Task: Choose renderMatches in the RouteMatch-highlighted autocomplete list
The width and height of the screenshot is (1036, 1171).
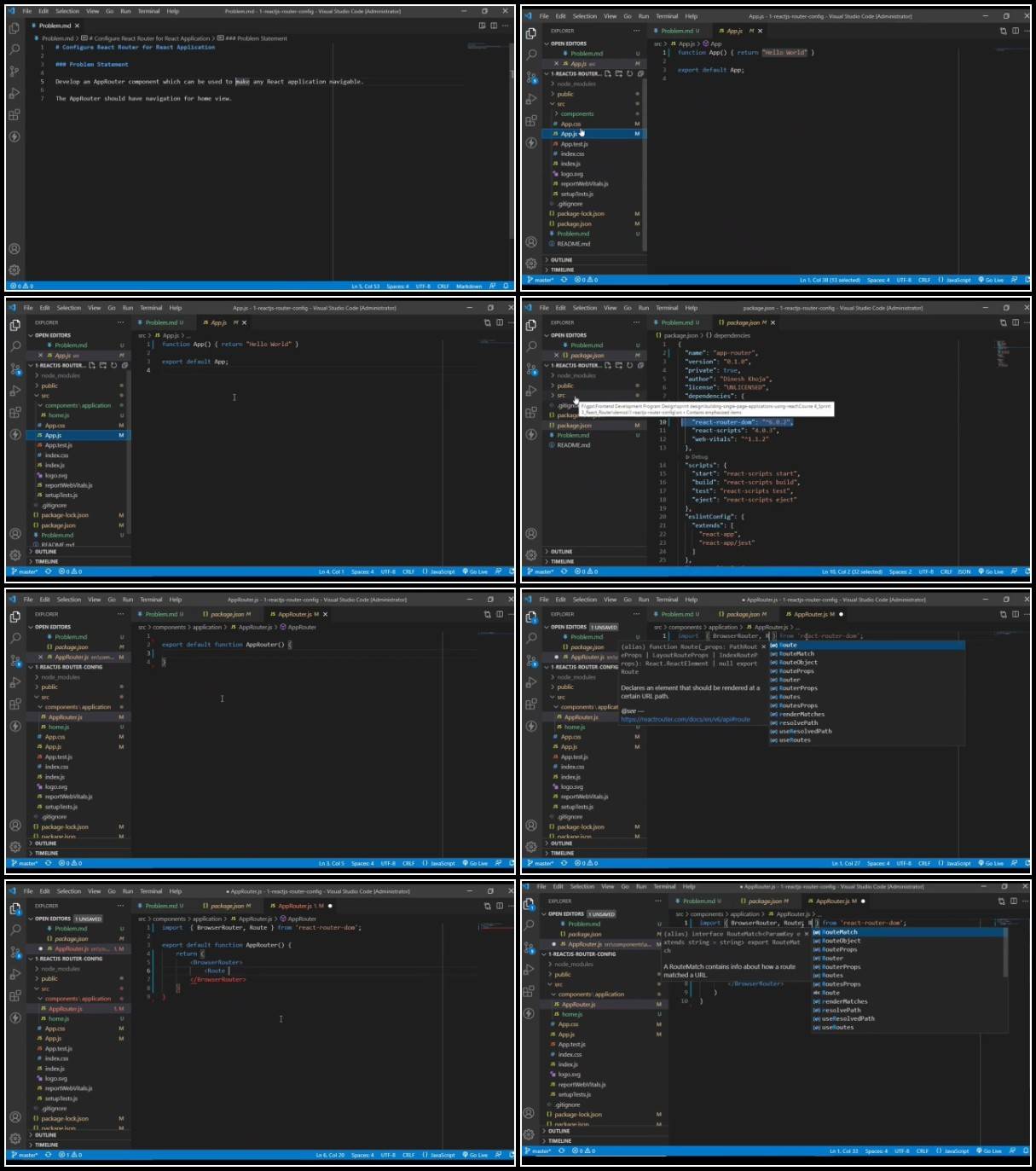Action: (908, 1001)
